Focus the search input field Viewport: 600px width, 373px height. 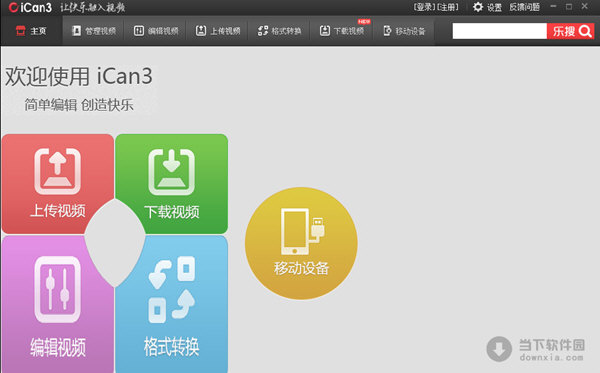click(x=500, y=31)
